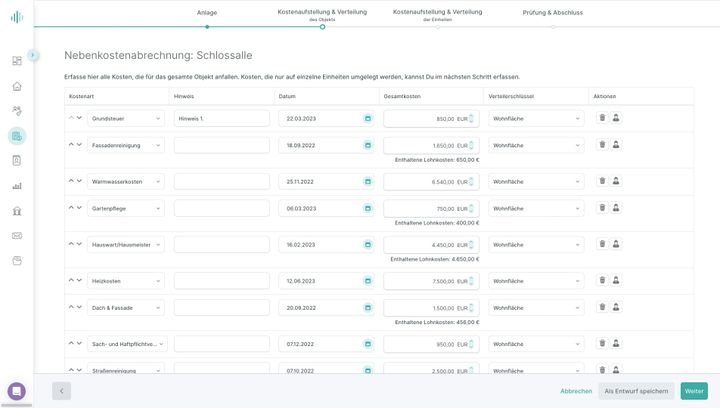Click the Hinweis field for Fassadenreinigung
This screenshot has width=720, height=408.
(221, 145)
